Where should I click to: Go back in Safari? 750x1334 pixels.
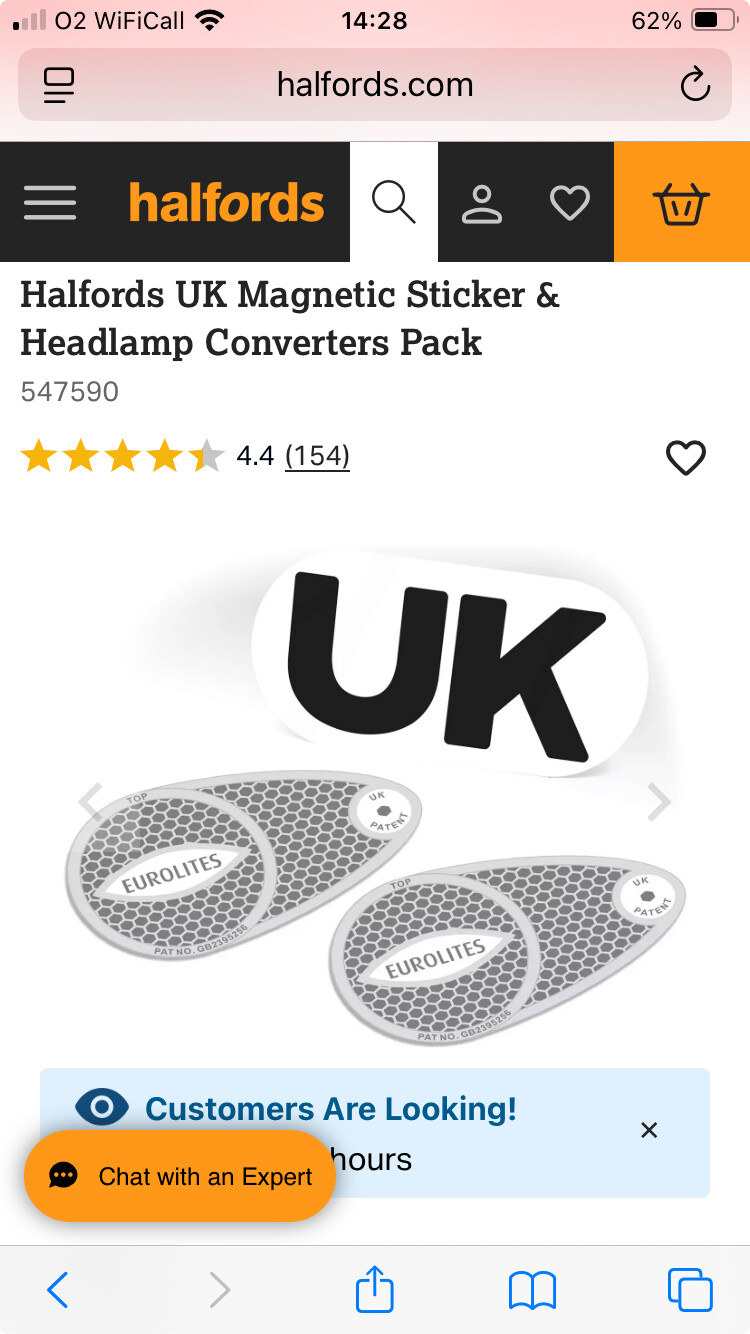tap(58, 1290)
